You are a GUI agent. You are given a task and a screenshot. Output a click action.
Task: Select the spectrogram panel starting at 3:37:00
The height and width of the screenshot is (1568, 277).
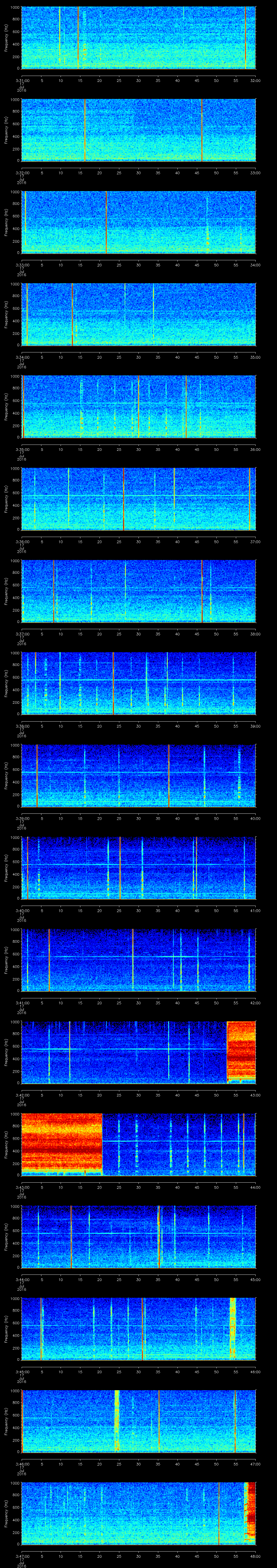(139, 591)
